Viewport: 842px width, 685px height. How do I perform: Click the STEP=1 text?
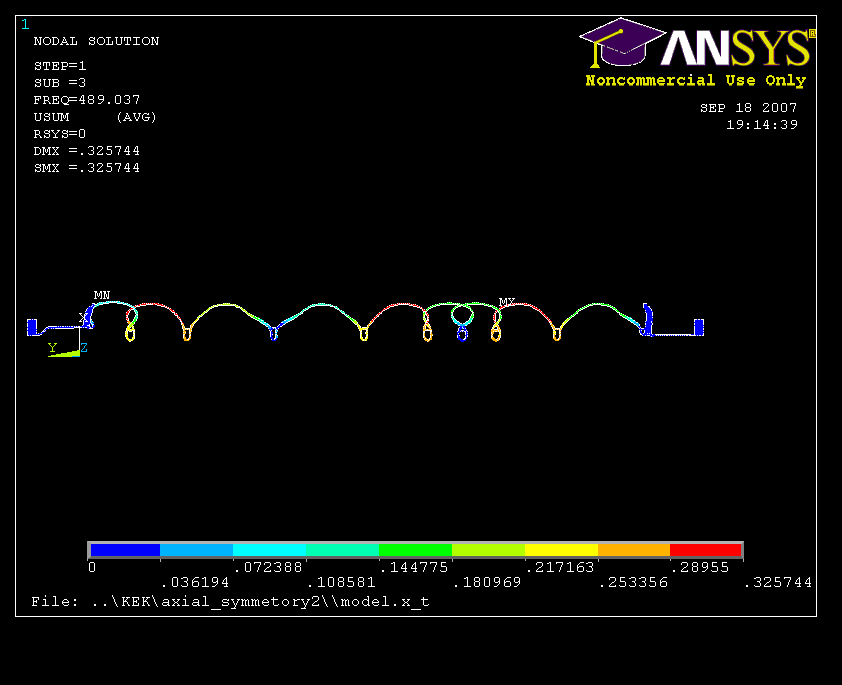tap(60, 66)
